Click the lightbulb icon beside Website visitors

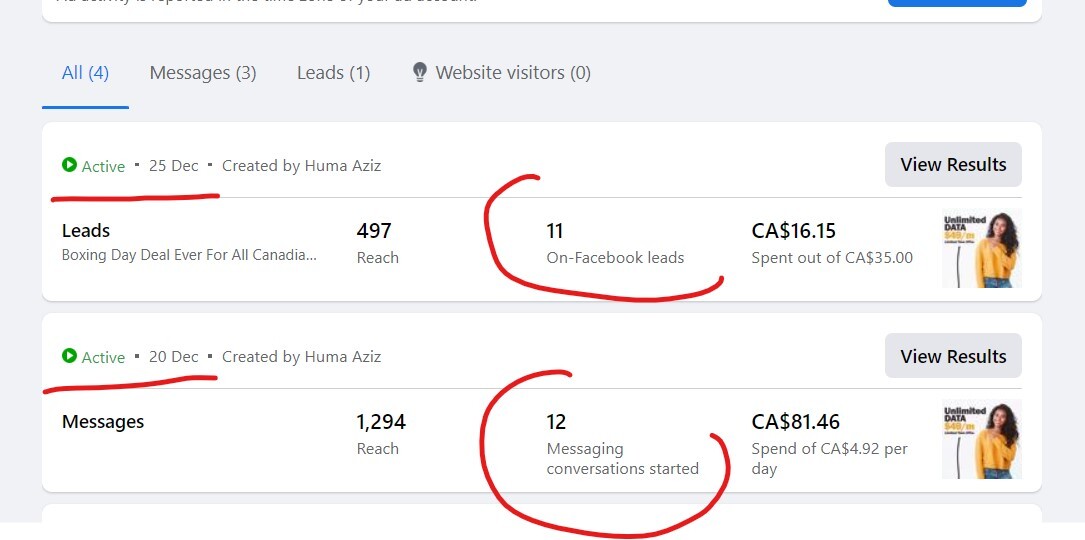point(420,73)
